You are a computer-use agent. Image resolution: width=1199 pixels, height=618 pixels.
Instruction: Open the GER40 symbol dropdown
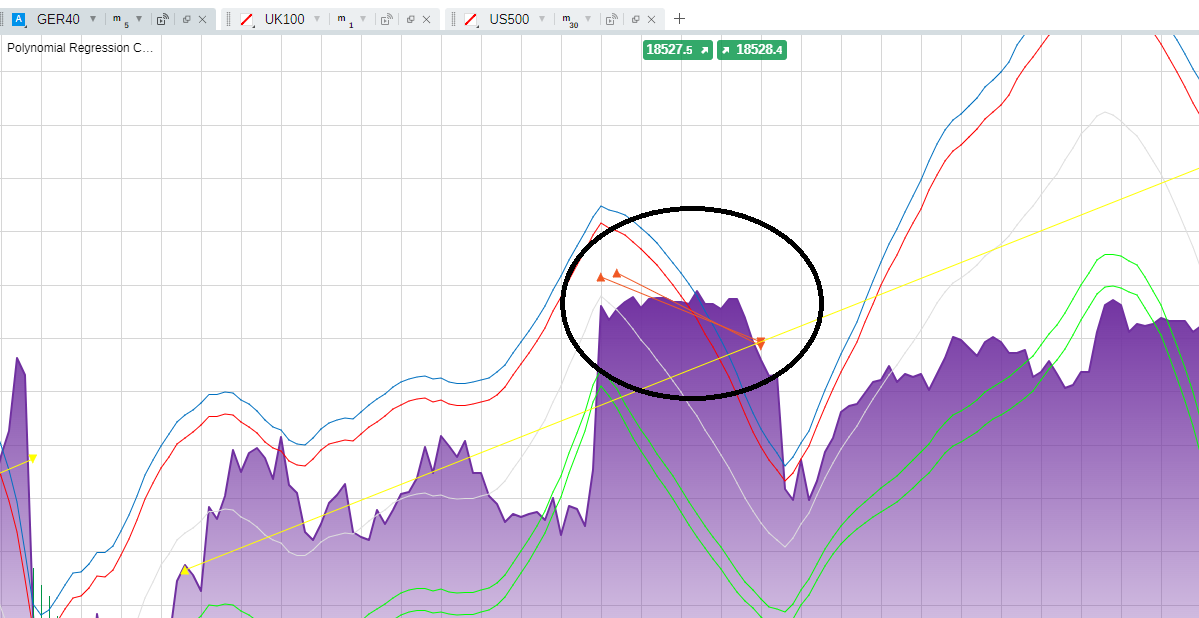pos(93,19)
